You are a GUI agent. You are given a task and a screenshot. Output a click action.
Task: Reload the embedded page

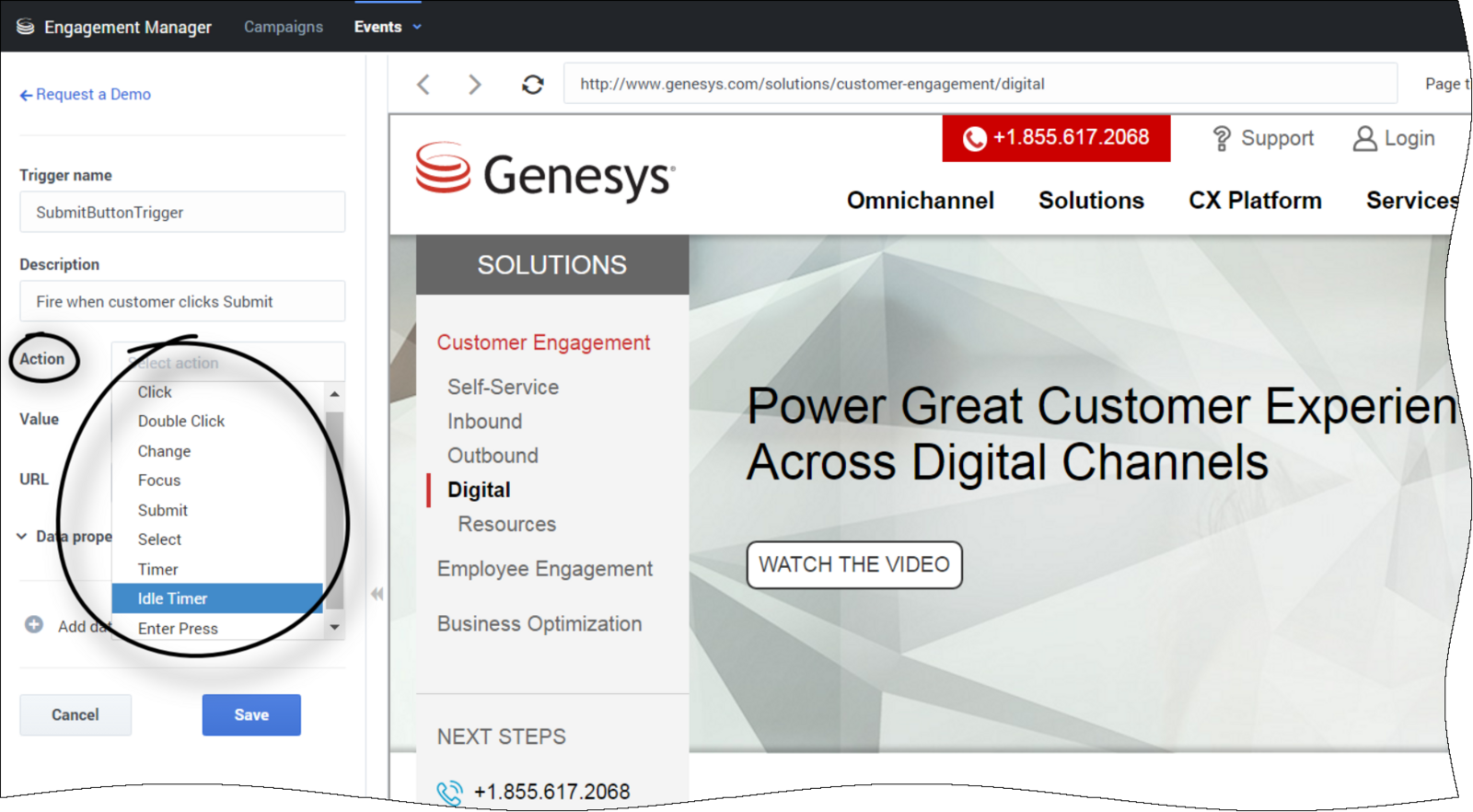pos(533,85)
